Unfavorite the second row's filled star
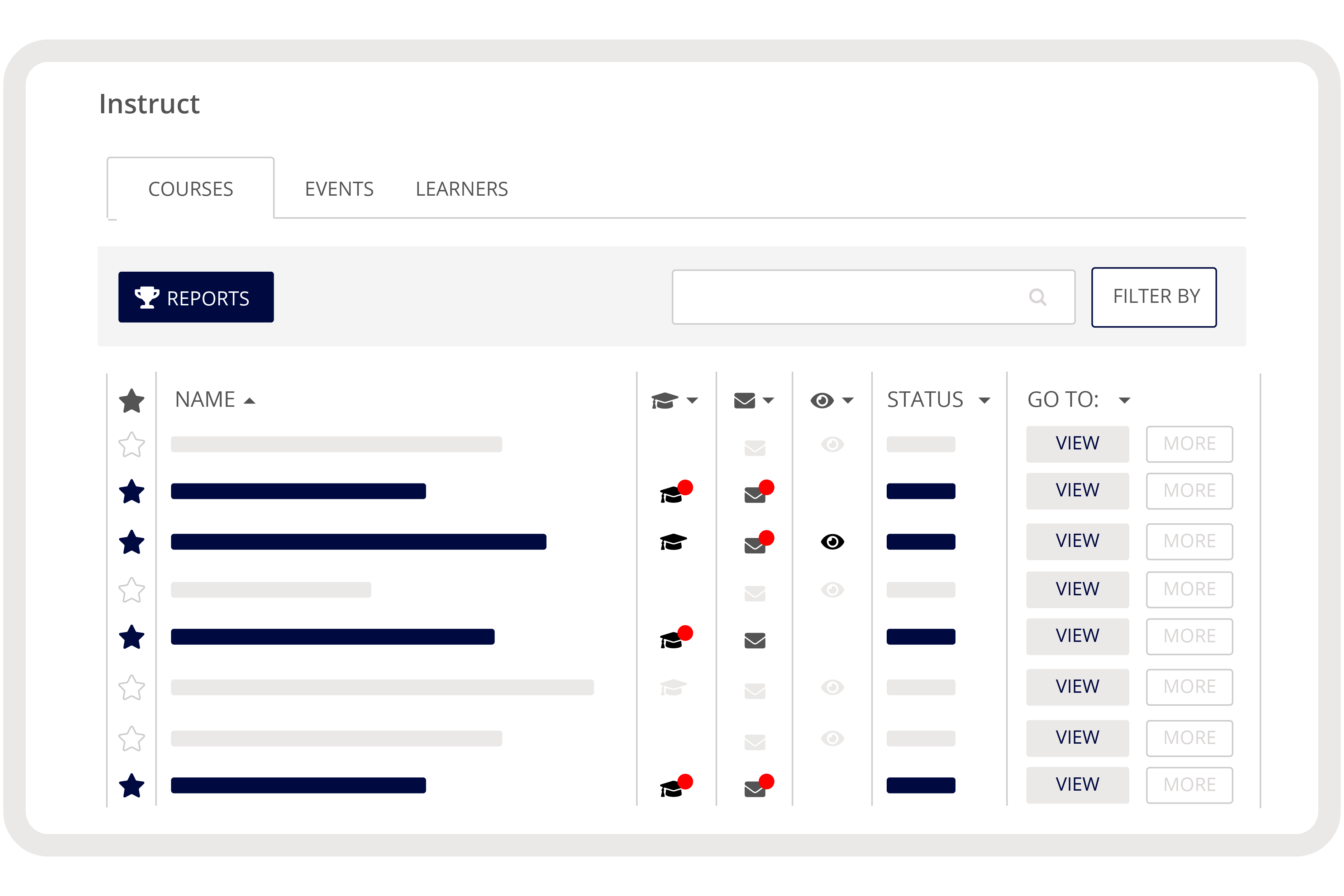This screenshot has height=896, width=1344. (x=132, y=491)
